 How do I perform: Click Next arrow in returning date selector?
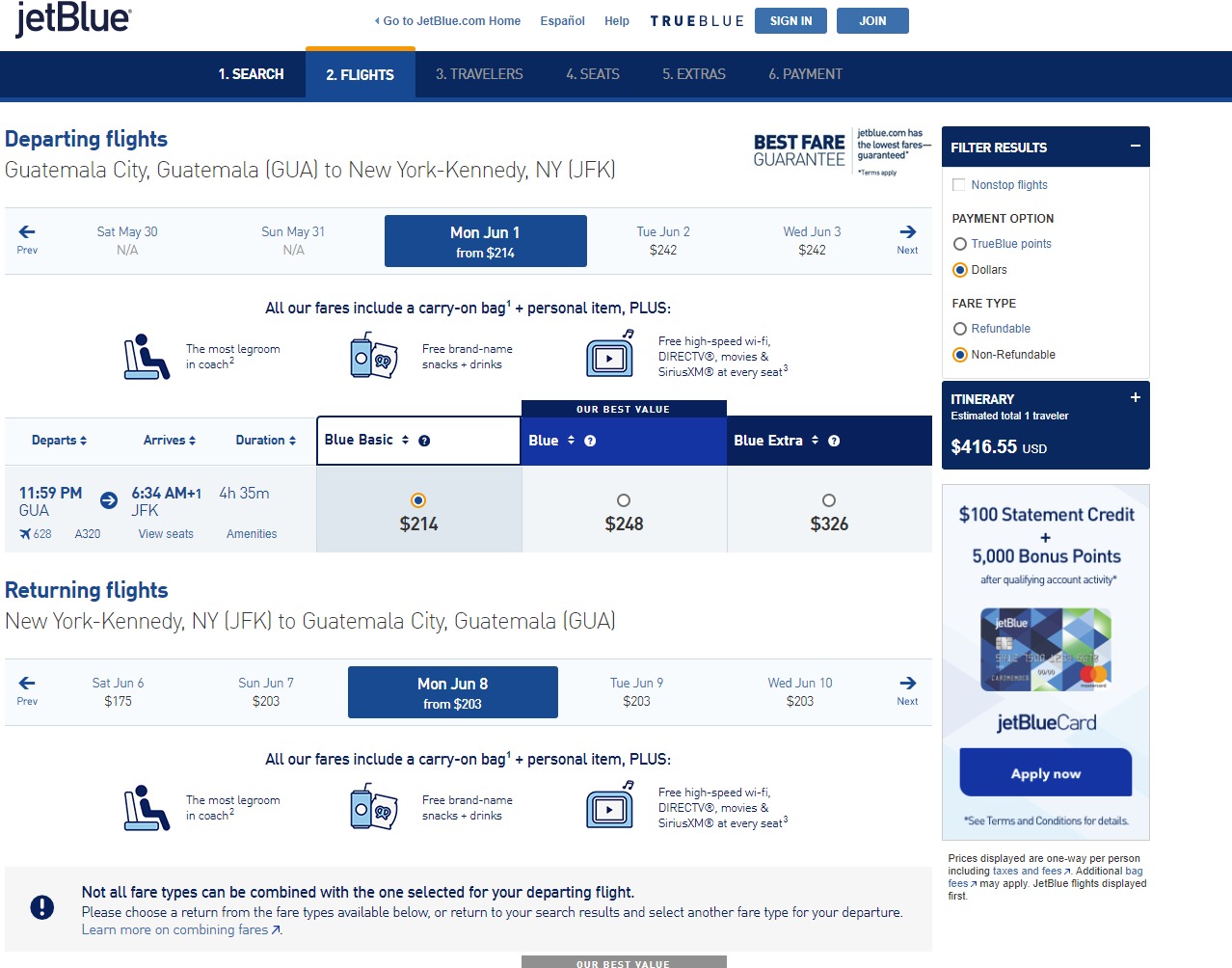pos(907,689)
